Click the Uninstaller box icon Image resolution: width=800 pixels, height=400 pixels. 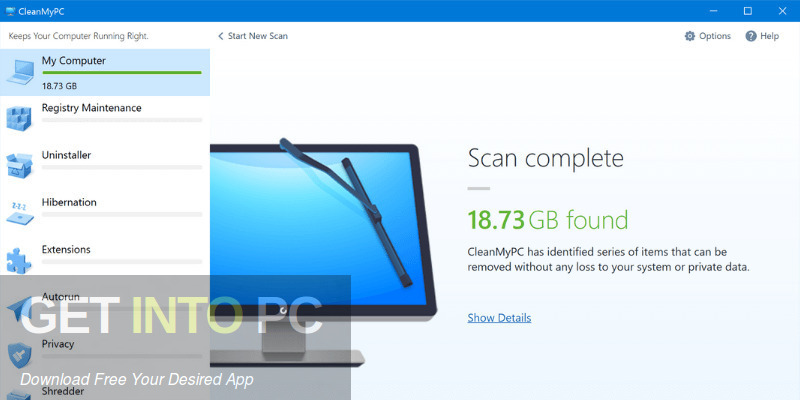tap(19, 166)
